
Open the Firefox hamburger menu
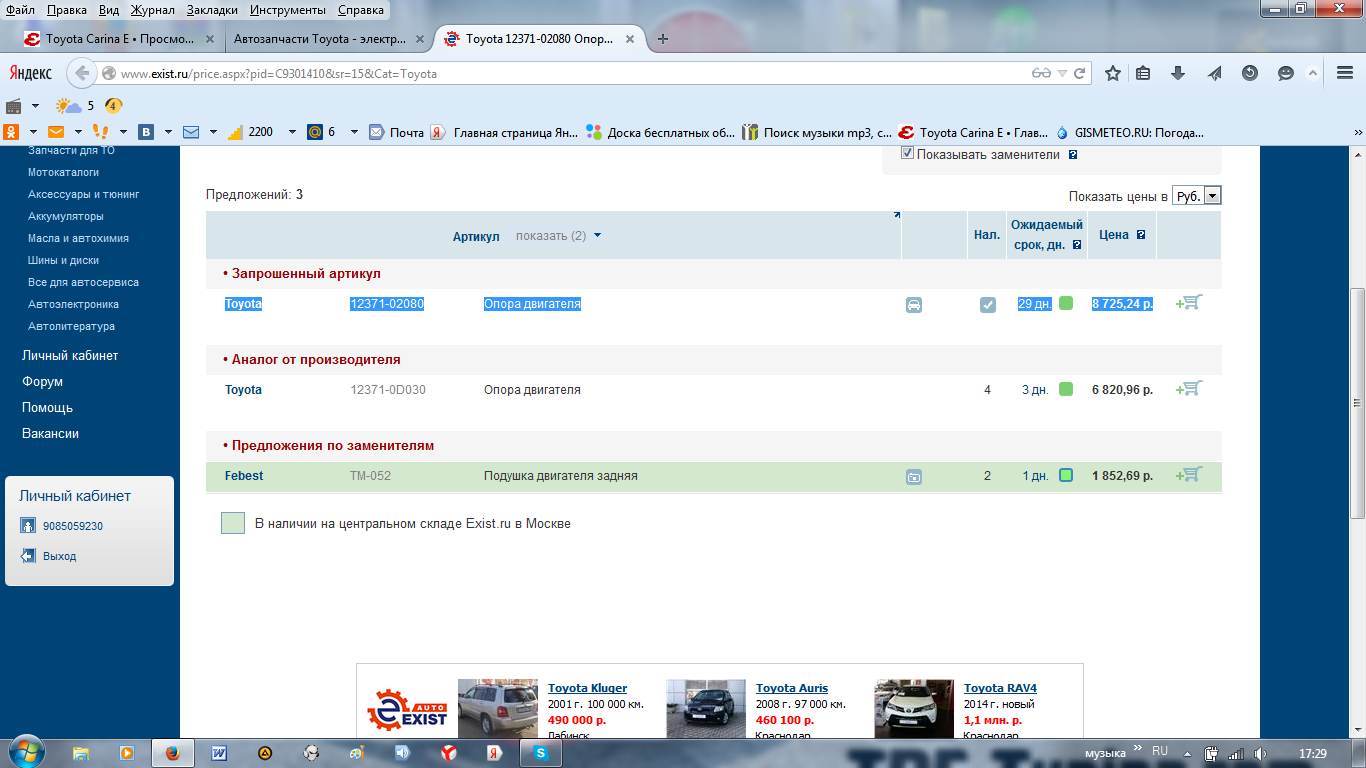click(1344, 73)
